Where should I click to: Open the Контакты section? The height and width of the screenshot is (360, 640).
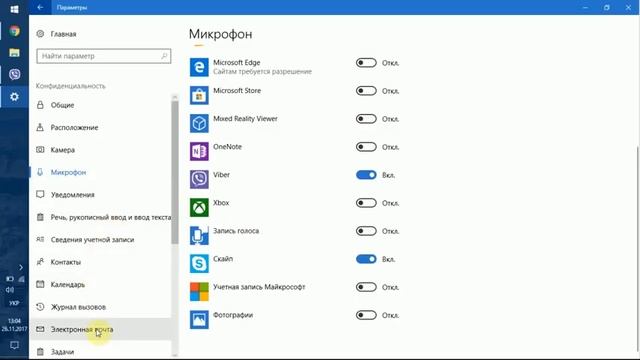tap(101, 262)
